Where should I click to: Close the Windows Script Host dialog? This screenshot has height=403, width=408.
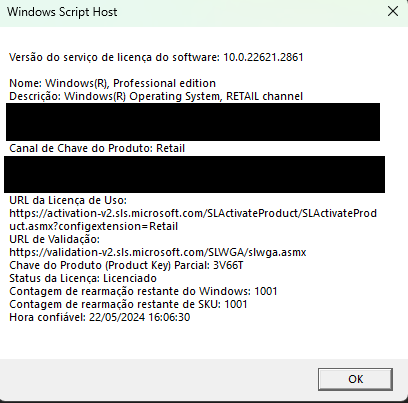coord(393,11)
